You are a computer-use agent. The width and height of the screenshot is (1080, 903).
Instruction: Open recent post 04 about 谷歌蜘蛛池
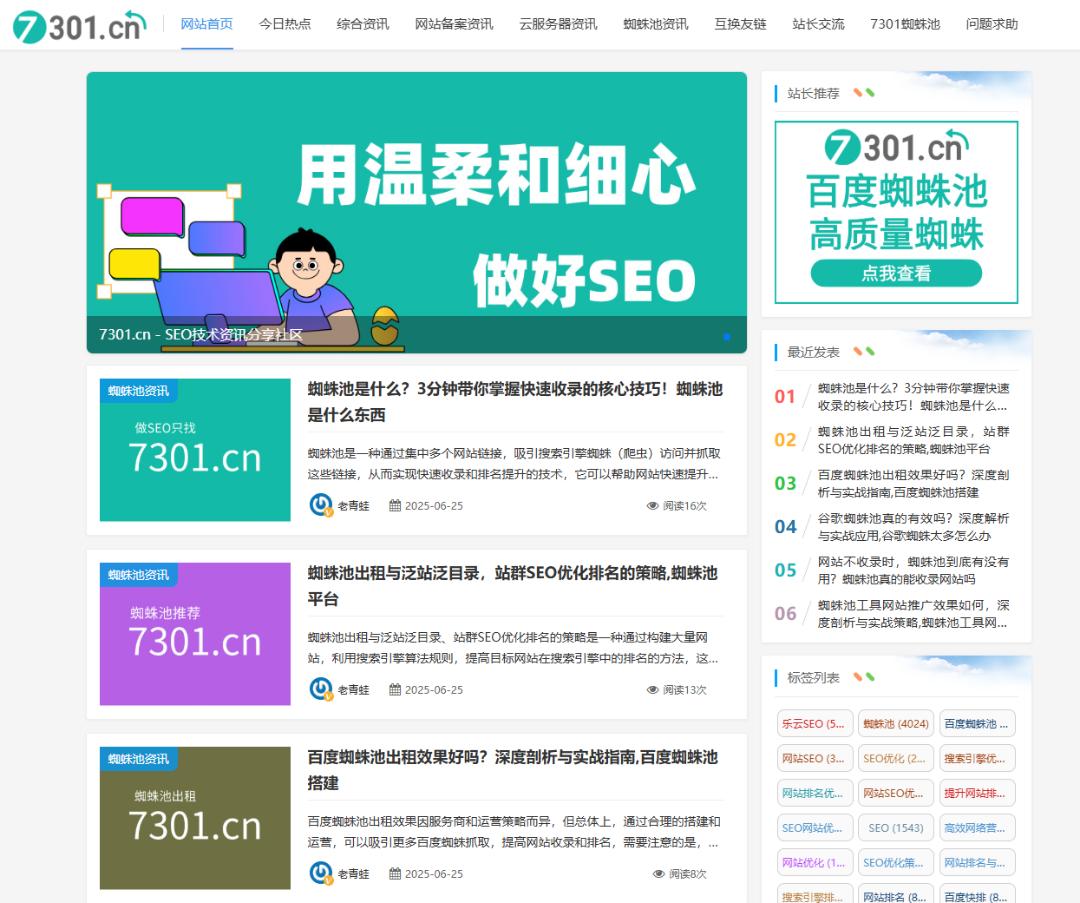[x=913, y=527]
